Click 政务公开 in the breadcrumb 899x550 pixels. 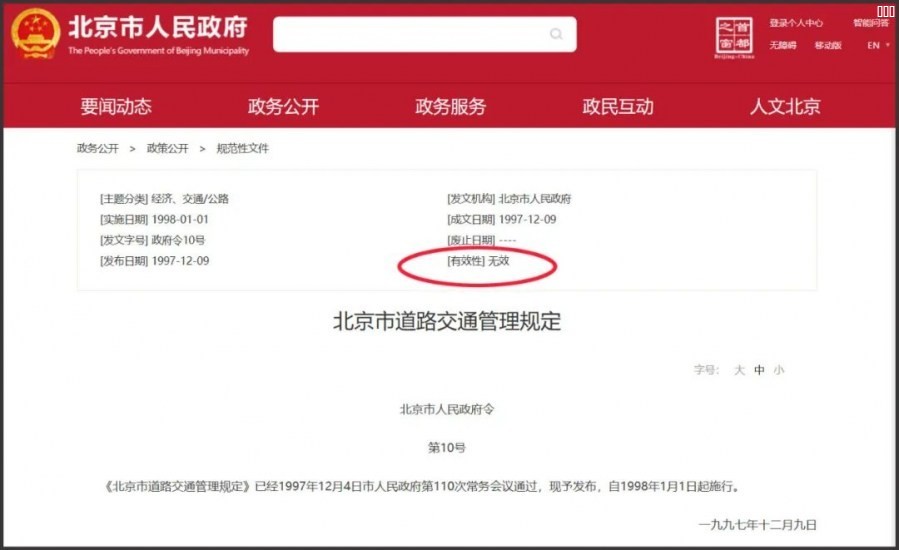click(x=97, y=148)
